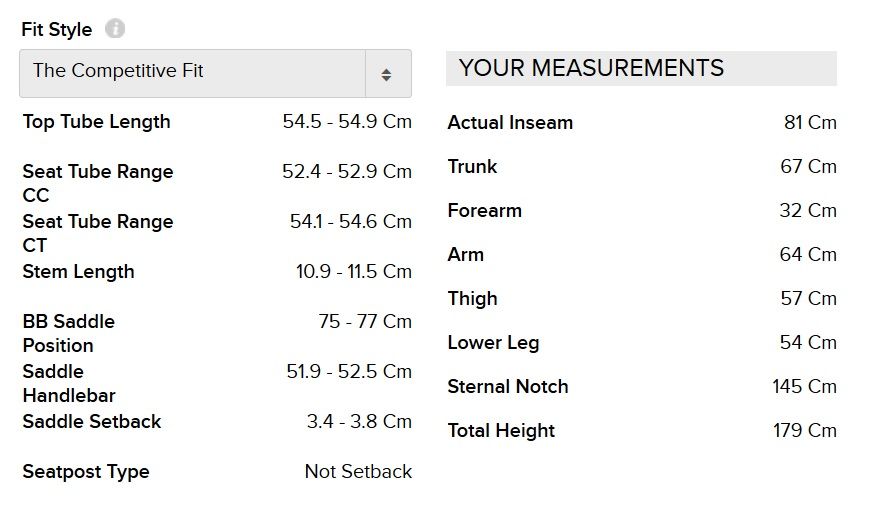Select the Saddle Setback label
This screenshot has height=523, width=889.
point(92,422)
